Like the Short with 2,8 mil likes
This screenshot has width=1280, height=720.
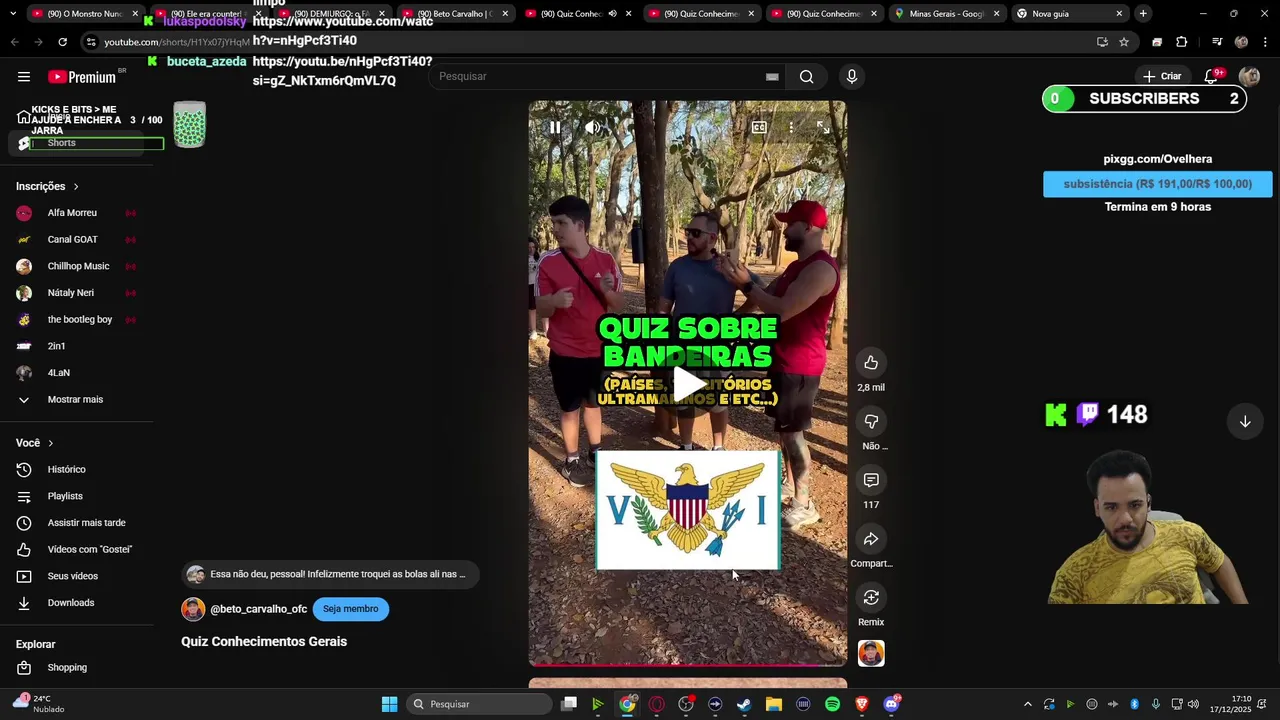tap(871, 363)
